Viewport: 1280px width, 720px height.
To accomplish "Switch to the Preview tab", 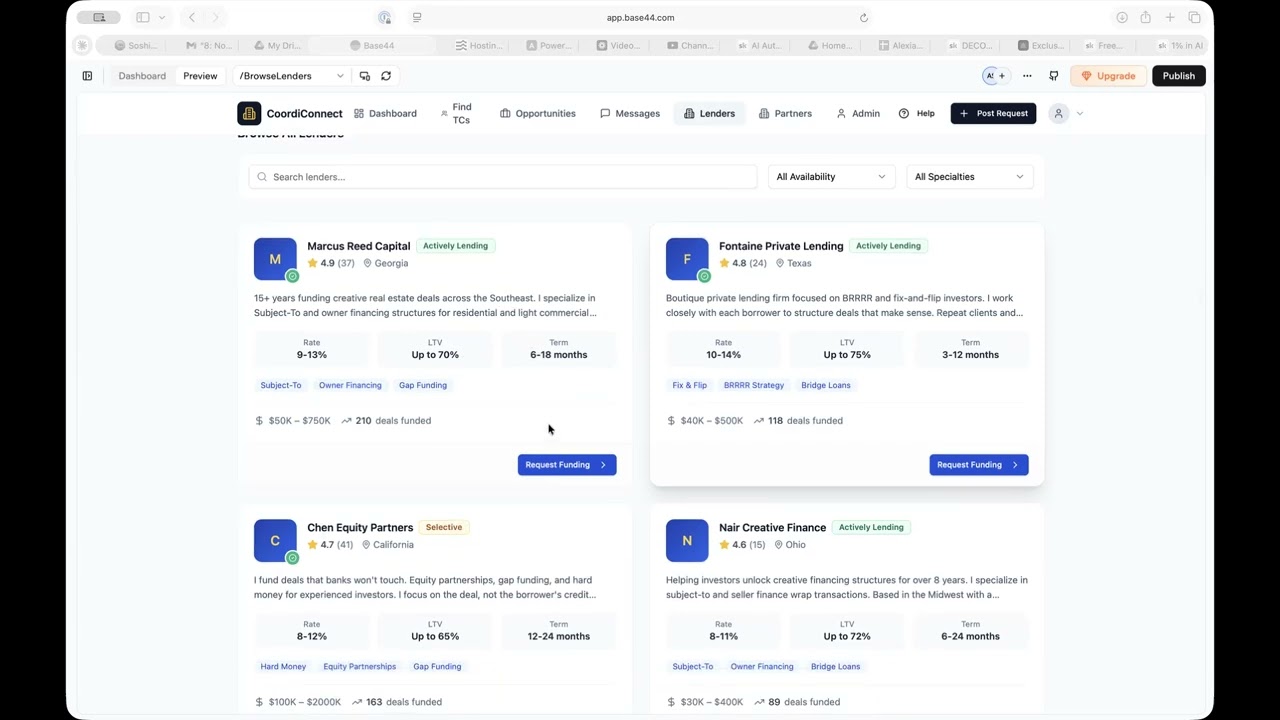I will (200, 76).
